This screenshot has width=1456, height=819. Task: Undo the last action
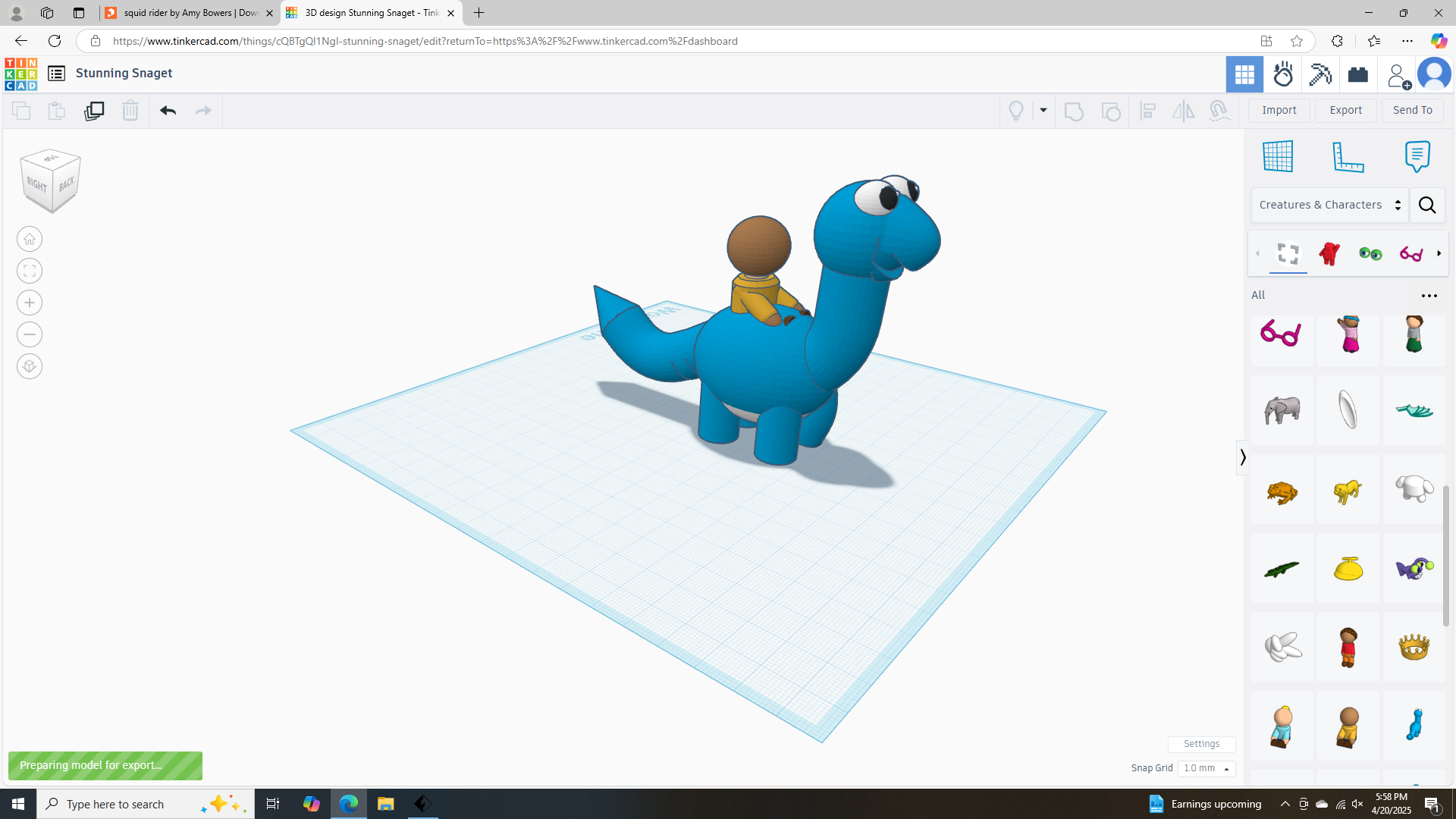[x=168, y=111]
